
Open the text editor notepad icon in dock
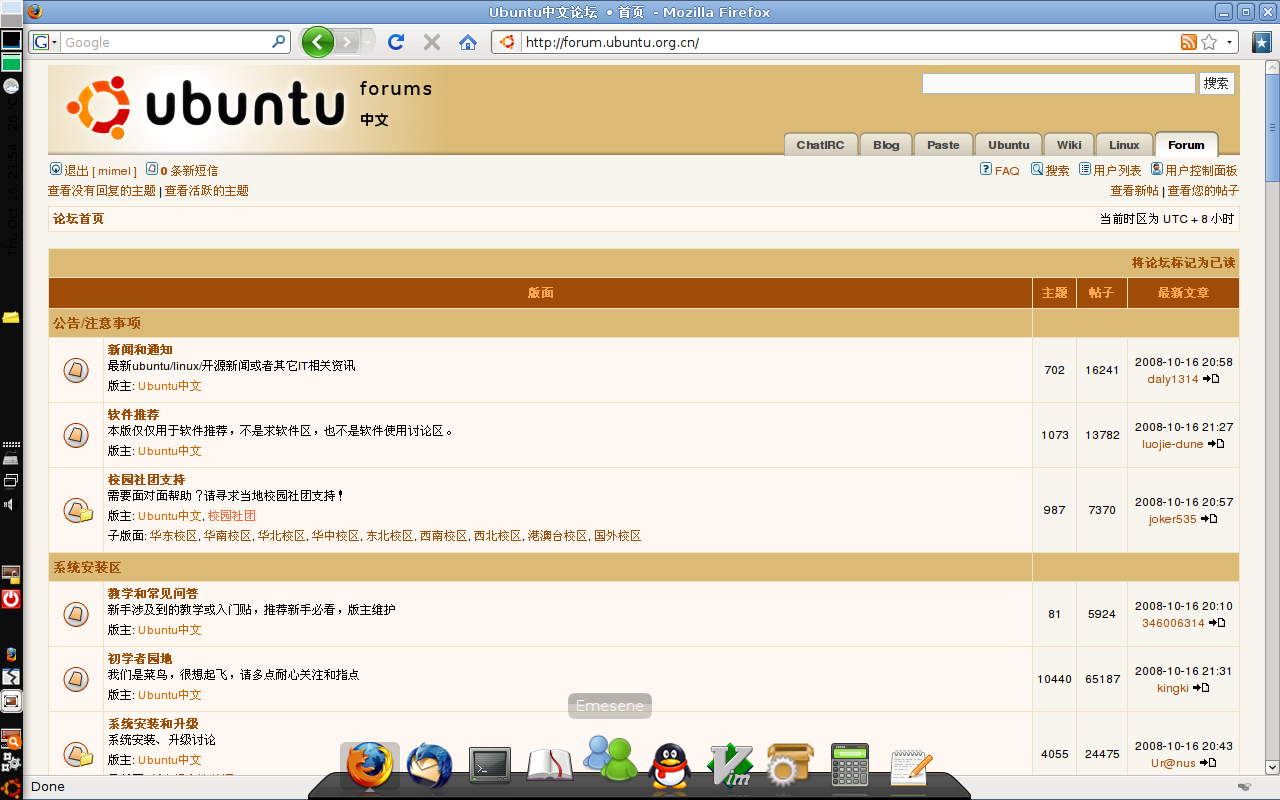[910, 767]
